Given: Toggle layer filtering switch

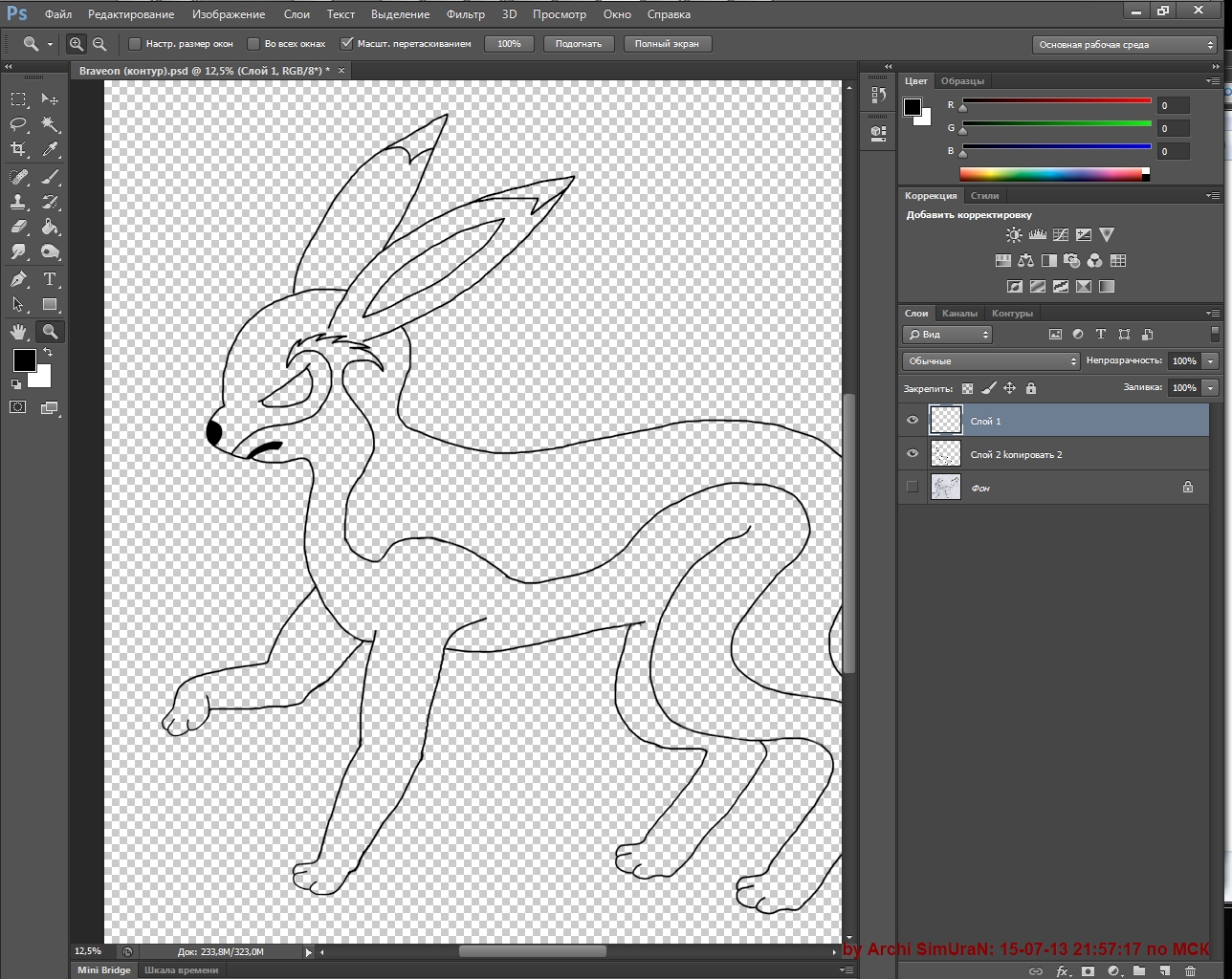Looking at the screenshot, I should click(1215, 334).
